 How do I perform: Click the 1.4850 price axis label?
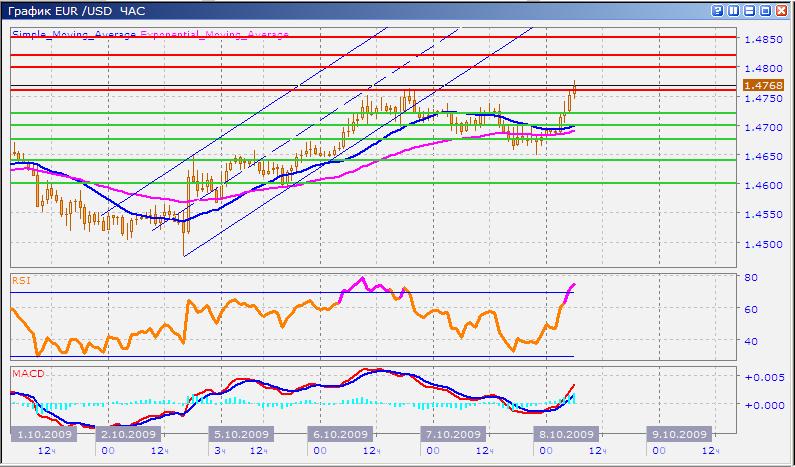[x=763, y=39]
